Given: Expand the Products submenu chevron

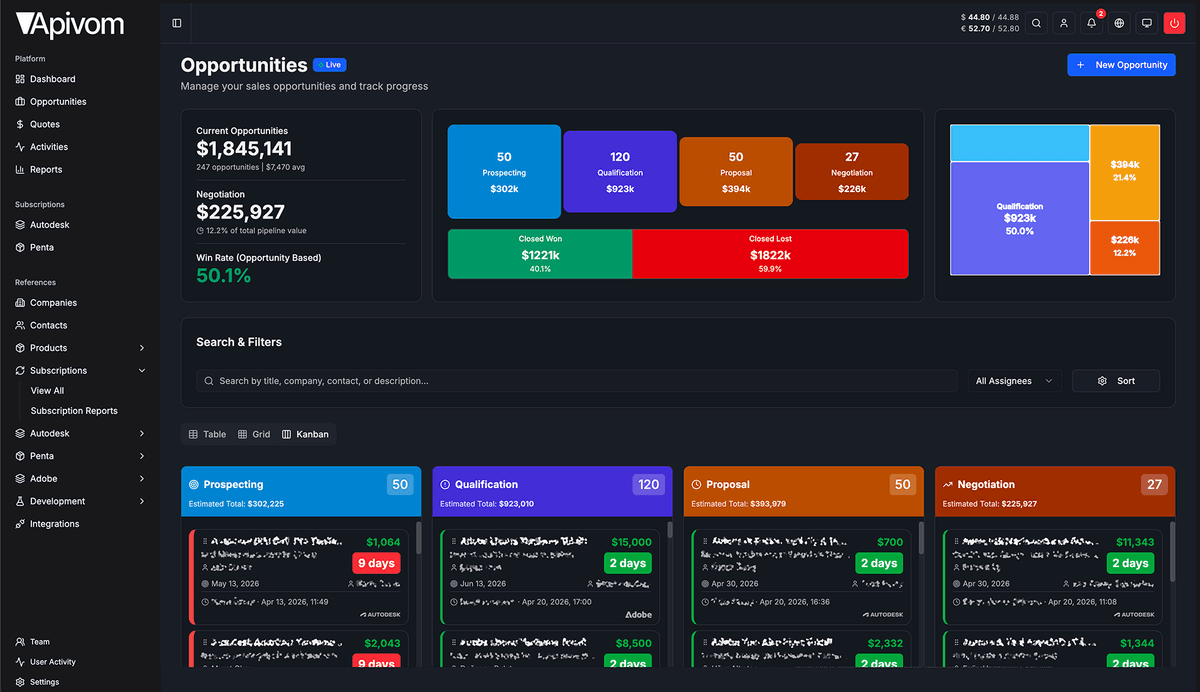Looking at the screenshot, I should [142, 348].
